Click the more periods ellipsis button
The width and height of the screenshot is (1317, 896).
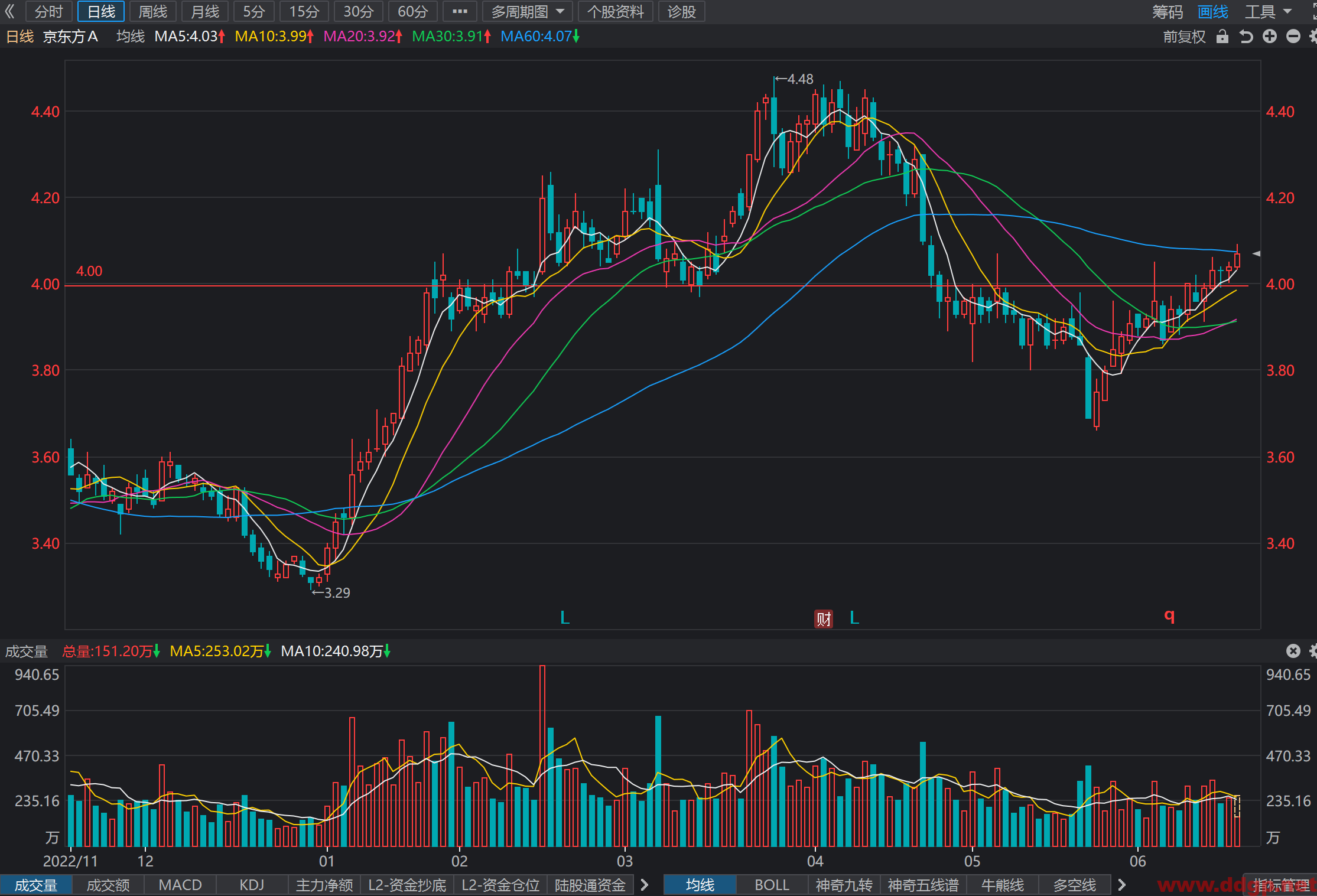click(460, 11)
